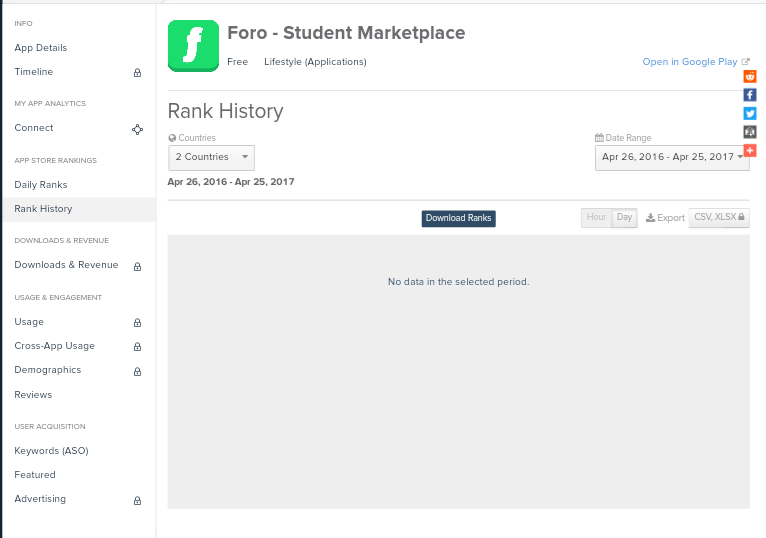Open App Details in the sidebar

[x=41, y=48]
